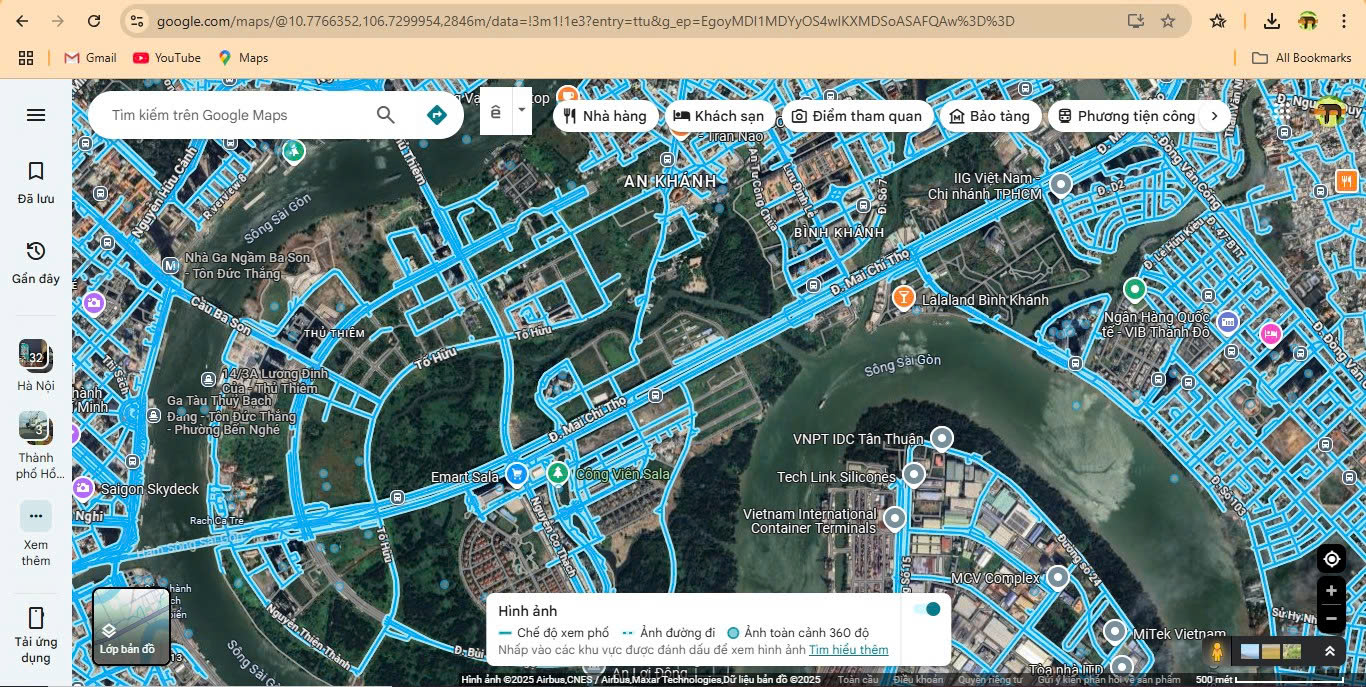Select the Hà Nội recent thumbnail
Screen dimensions: 1366x687
click(36, 355)
